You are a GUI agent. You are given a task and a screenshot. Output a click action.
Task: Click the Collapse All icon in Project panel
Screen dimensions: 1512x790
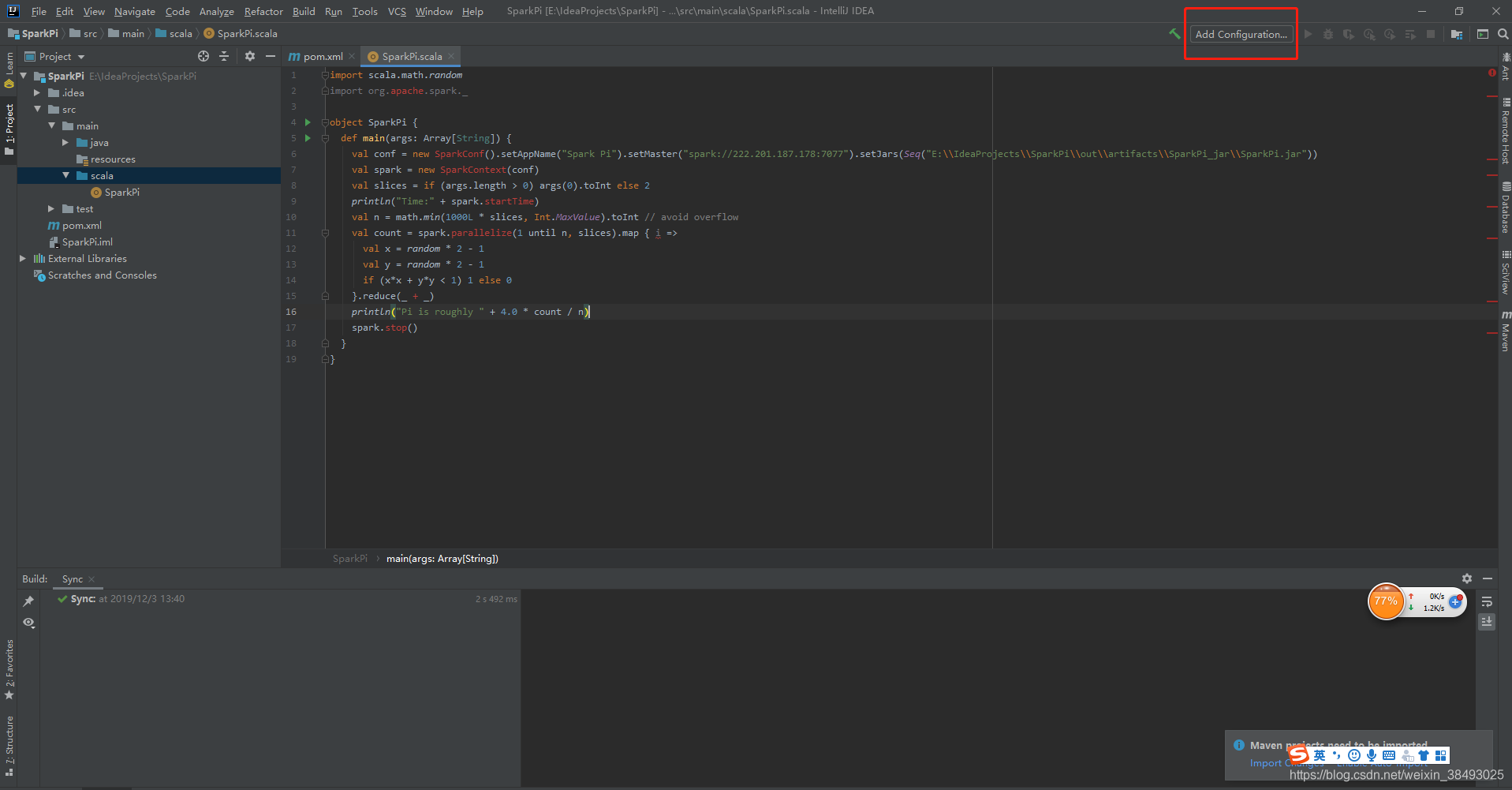224,56
